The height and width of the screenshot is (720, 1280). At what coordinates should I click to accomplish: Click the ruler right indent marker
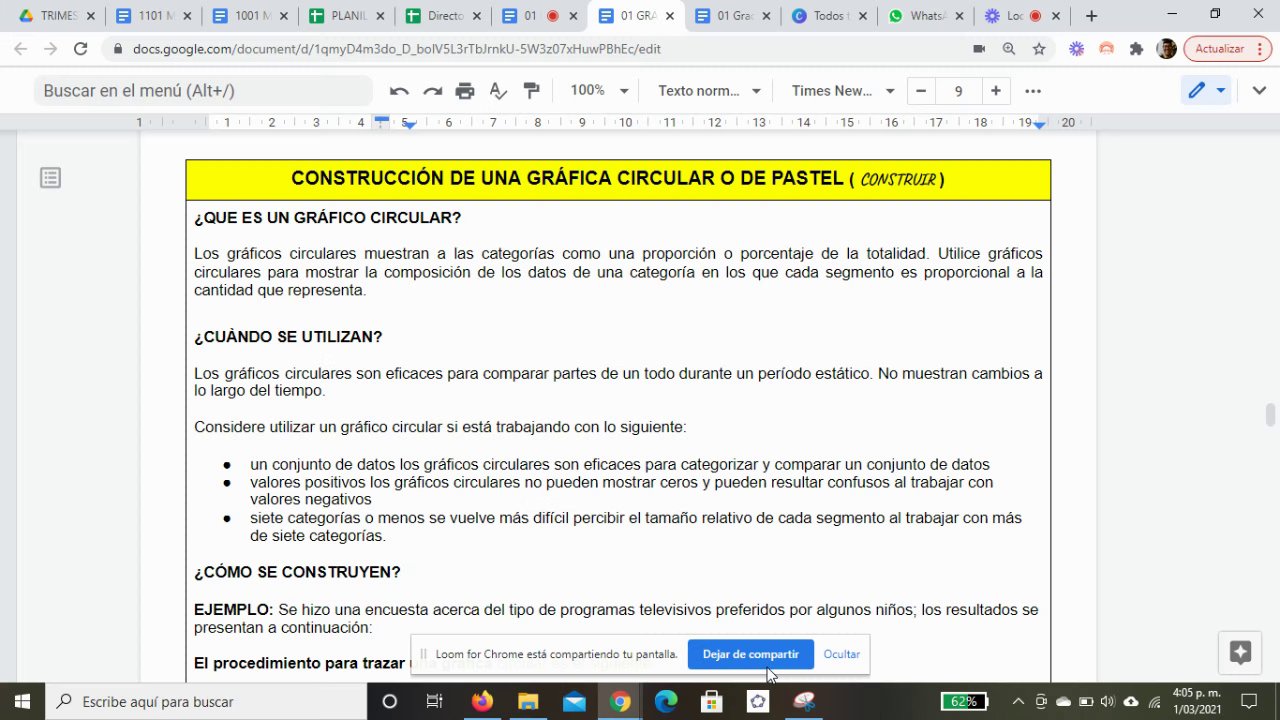pos(1040,124)
